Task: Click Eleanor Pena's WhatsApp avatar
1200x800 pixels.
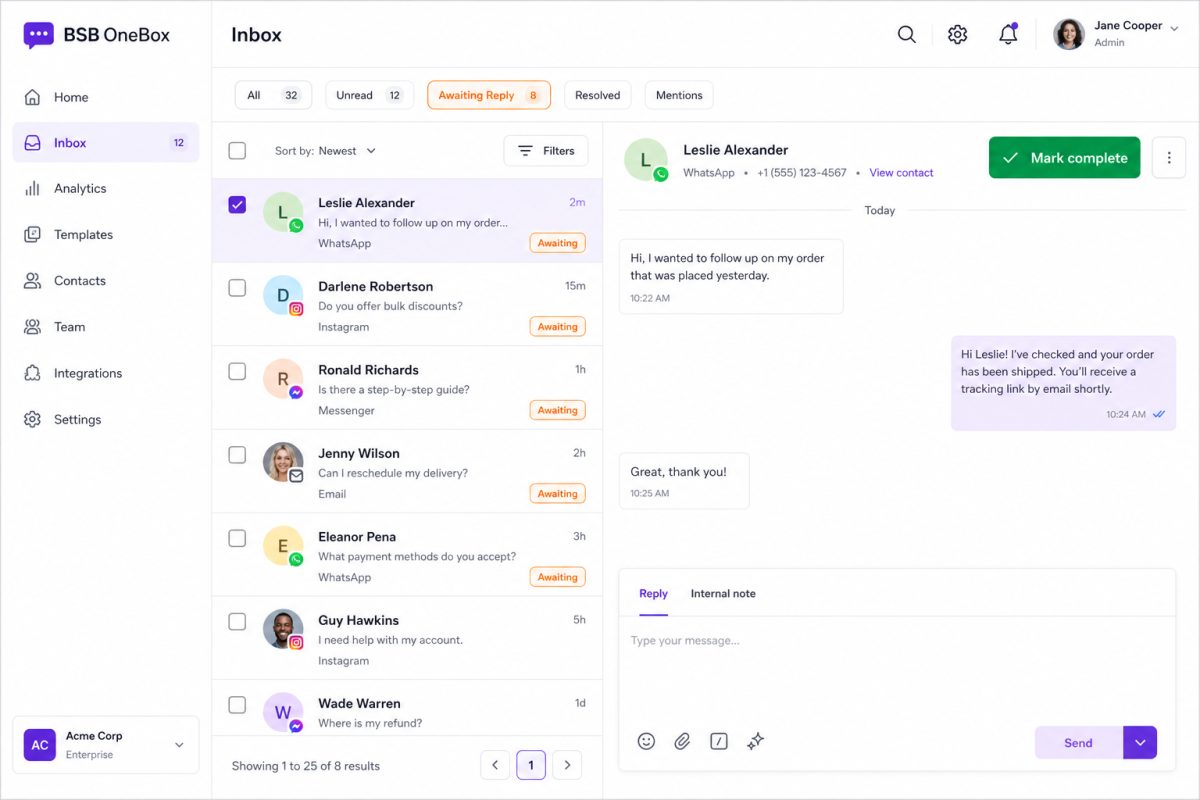Action: tap(283, 546)
